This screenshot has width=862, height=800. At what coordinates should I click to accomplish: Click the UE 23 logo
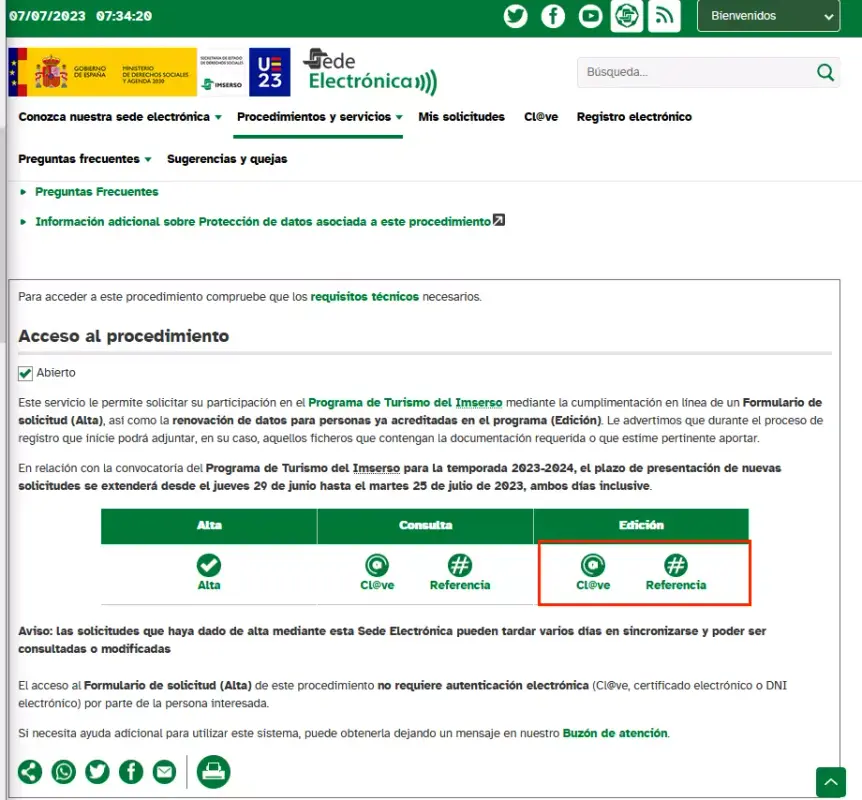pos(269,72)
